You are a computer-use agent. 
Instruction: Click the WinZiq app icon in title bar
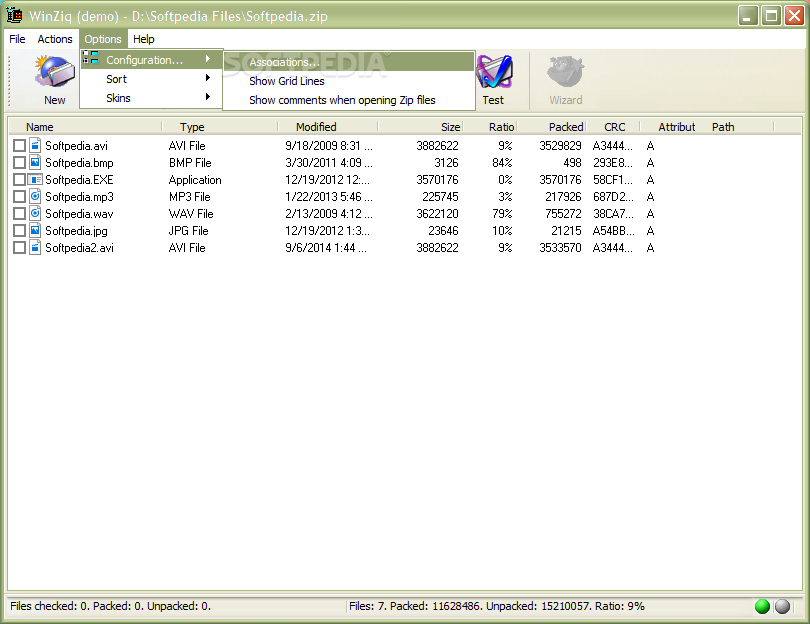pos(14,15)
